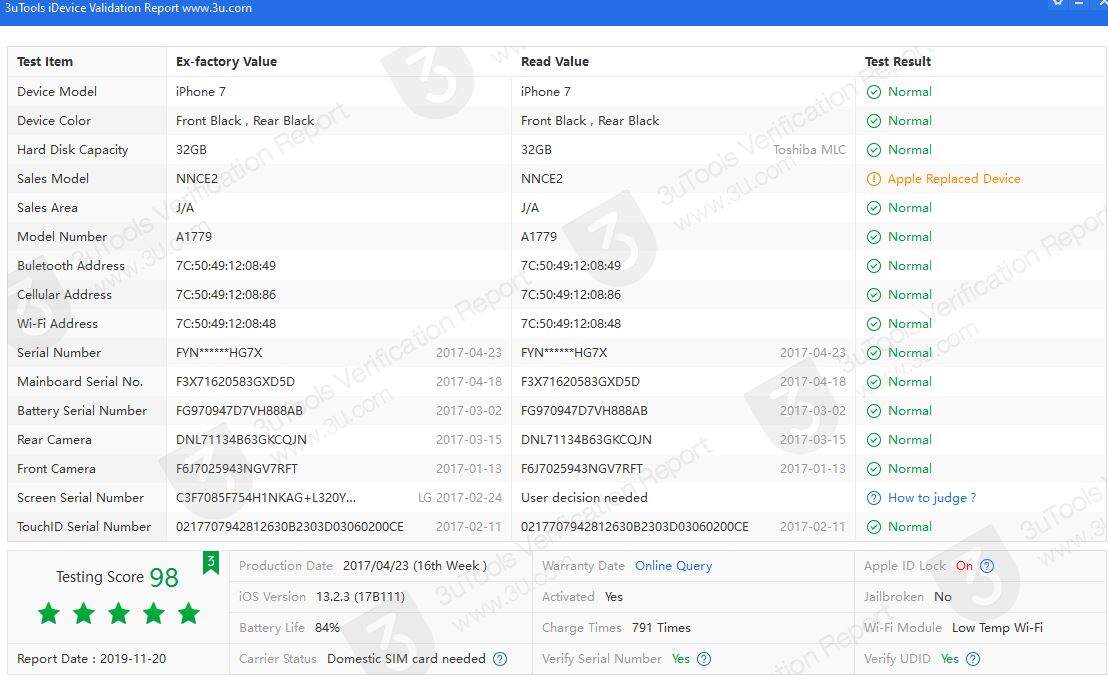
Task: Click the Verify UDID help icon
Action: (973, 659)
